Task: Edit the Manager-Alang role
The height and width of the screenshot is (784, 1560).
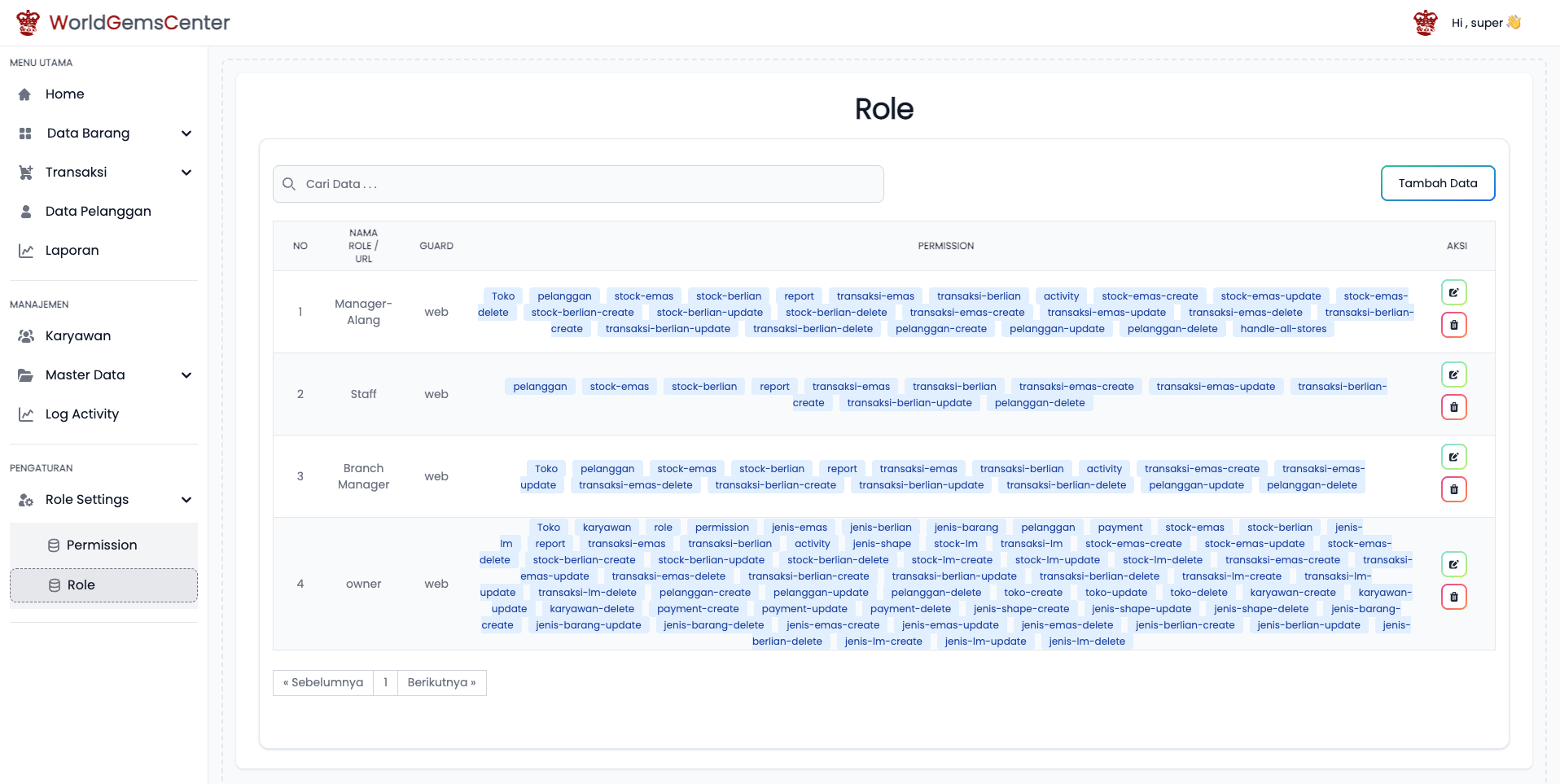Action: pyautogui.click(x=1454, y=292)
